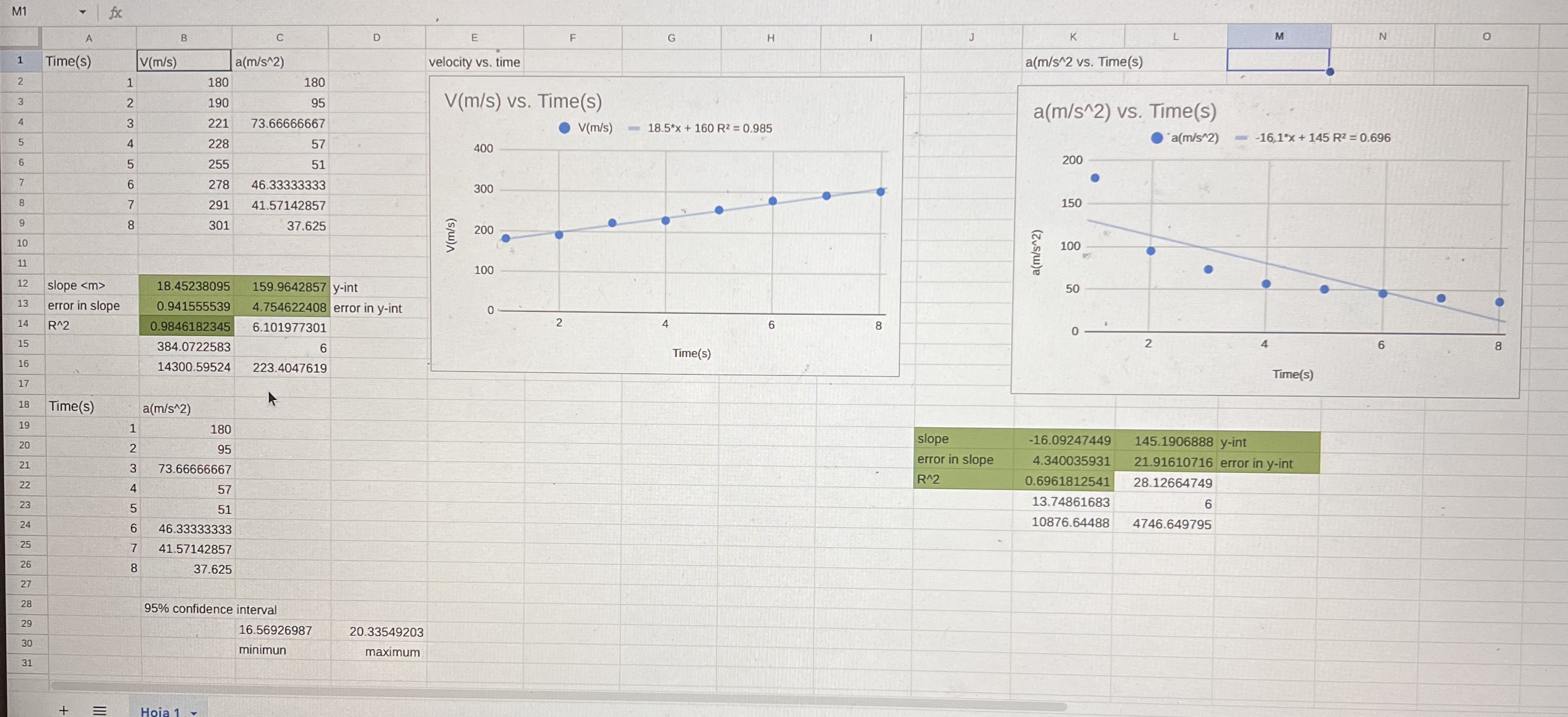Click the a(m/s^2) legend dot in acceleration chart
Screen dimensions: 1568x717
point(1157,138)
